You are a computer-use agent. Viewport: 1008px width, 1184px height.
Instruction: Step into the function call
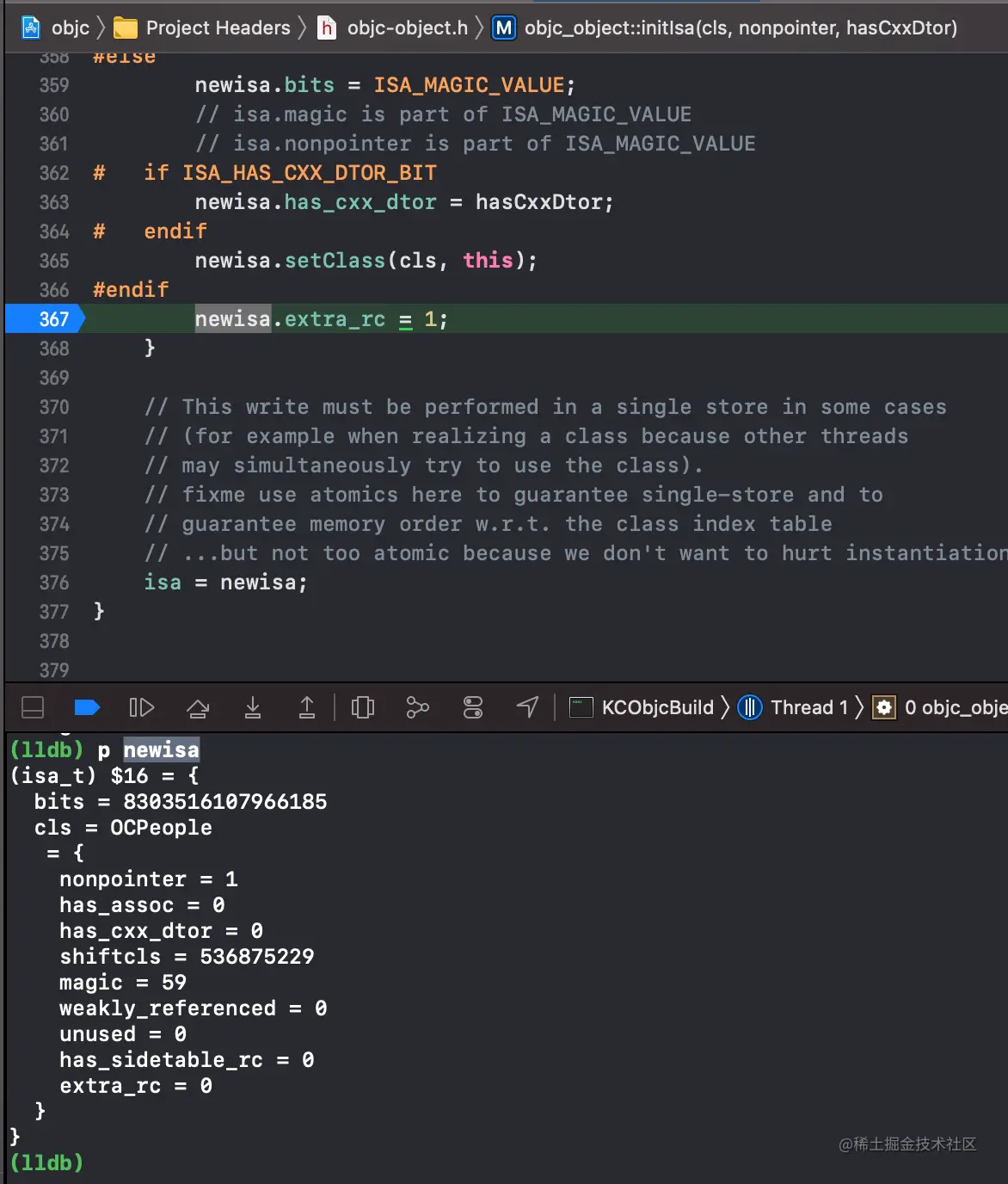point(253,707)
